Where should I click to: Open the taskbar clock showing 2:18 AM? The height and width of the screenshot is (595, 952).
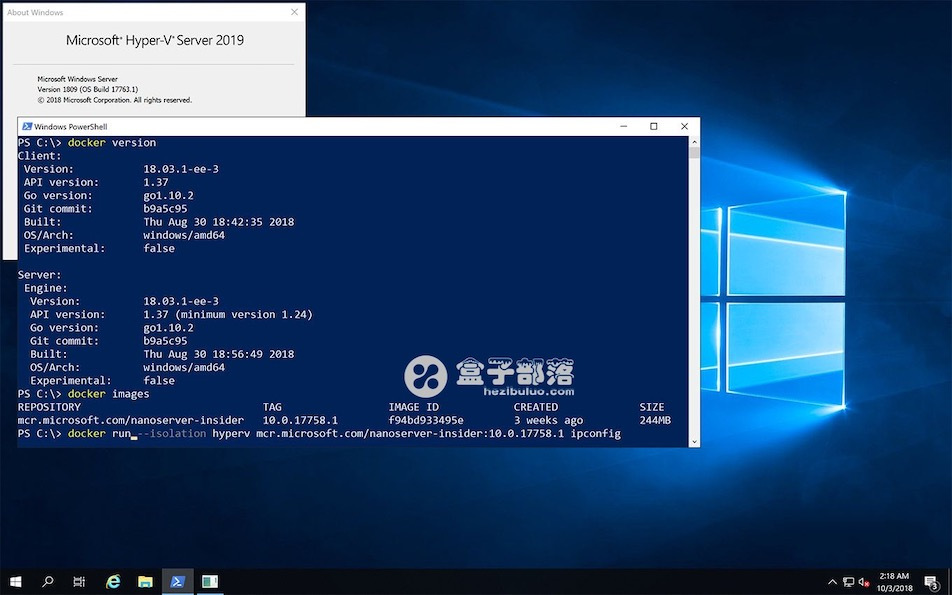pos(894,582)
